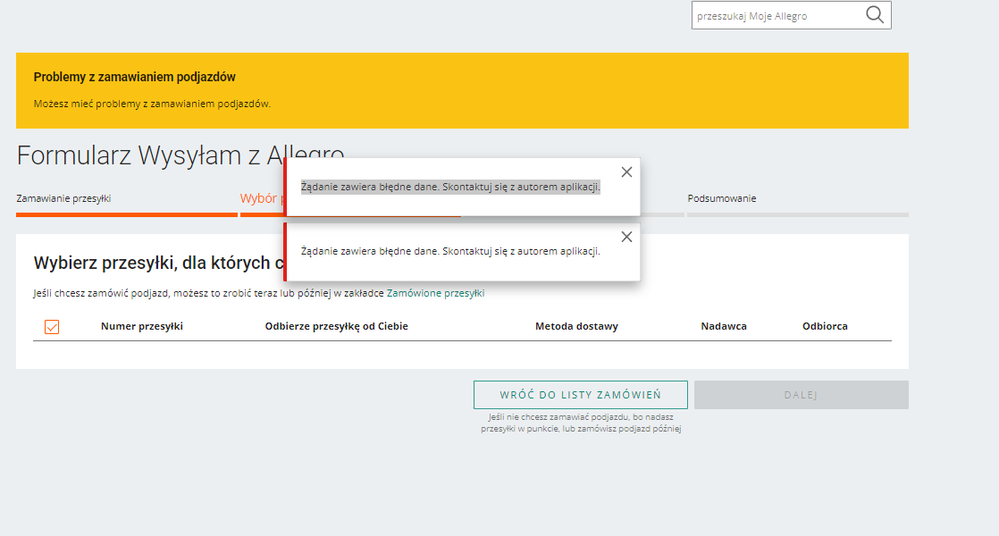The height and width of the screenshot is (536, 999).
Task: Dismiss the lower error notification
Action: [x=626, y=237]
